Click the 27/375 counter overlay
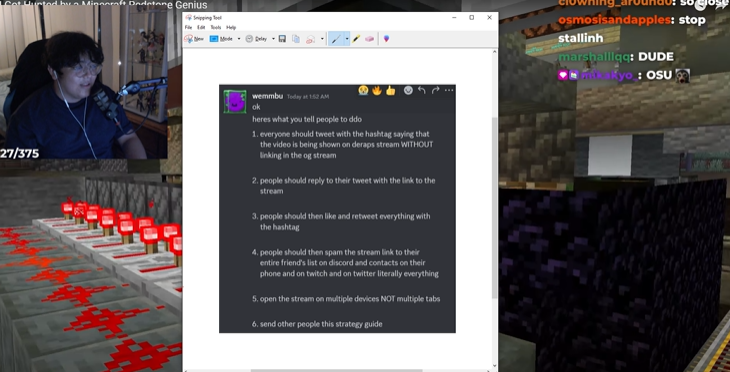730x372 pixels. tap(20, 153)
